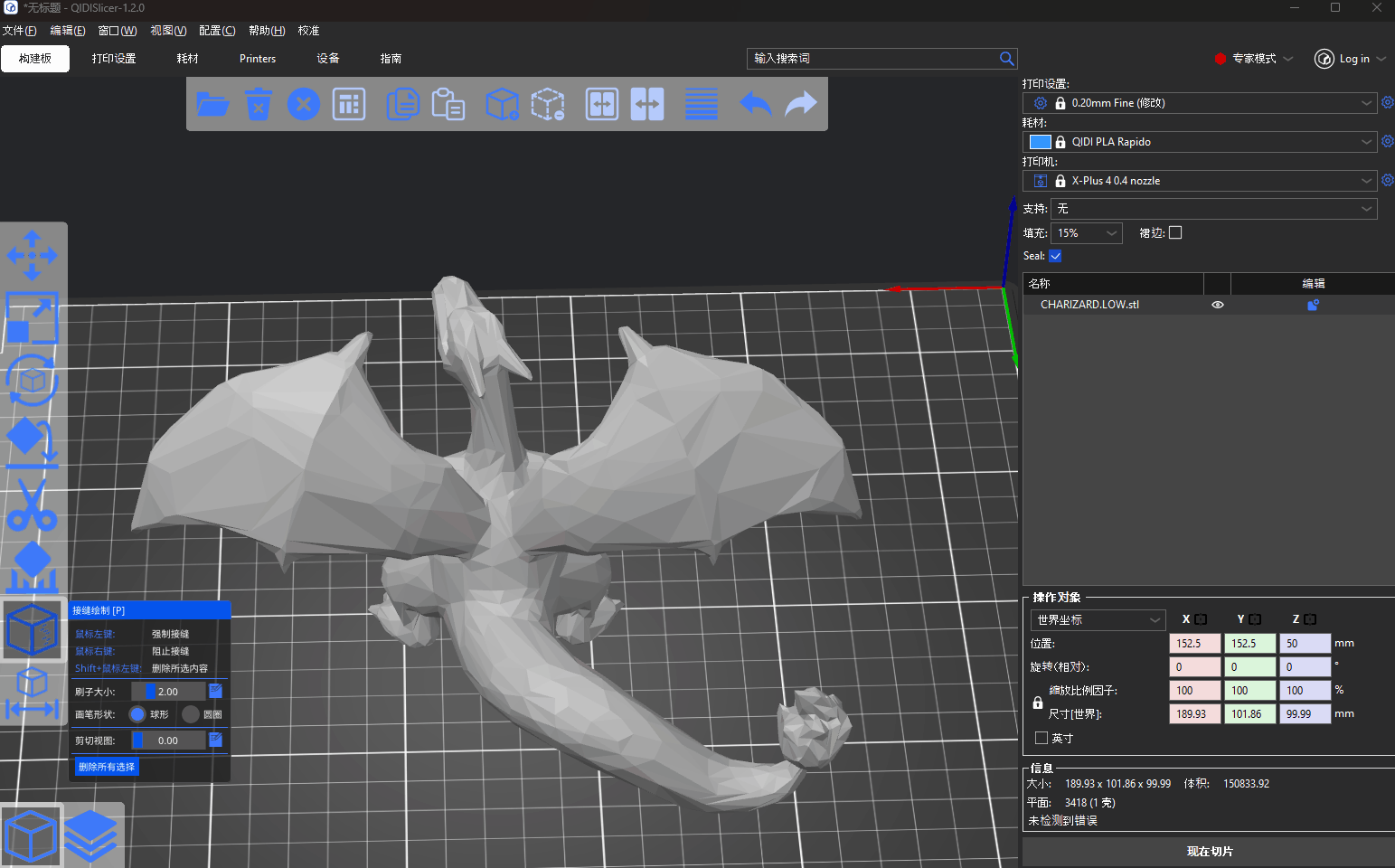
Task: Reset 剪切视图 value with its edit icon
Action: (x=216, y=740)
